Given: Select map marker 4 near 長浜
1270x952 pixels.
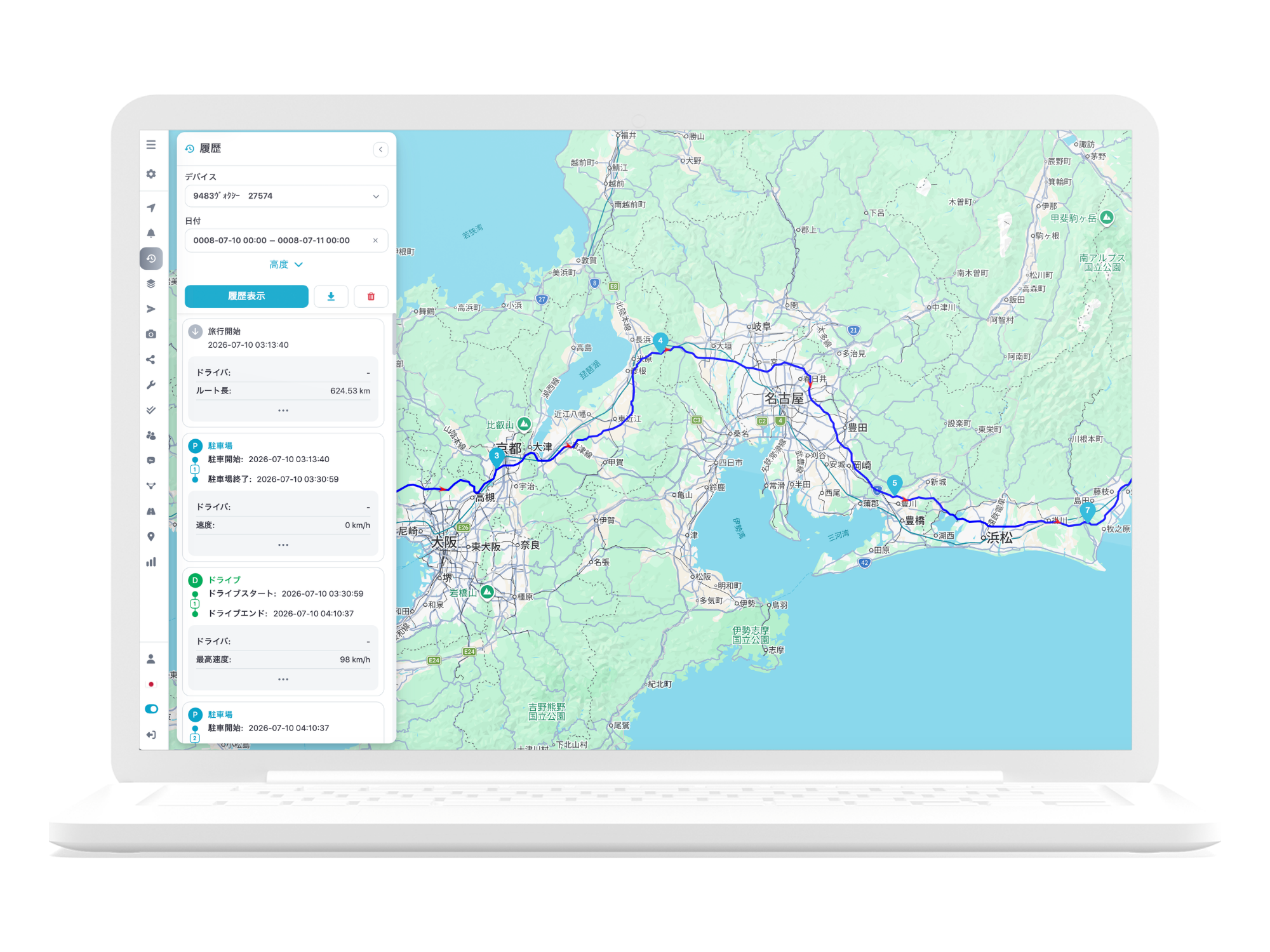Looking at the screenshot, I should point(660,341).
